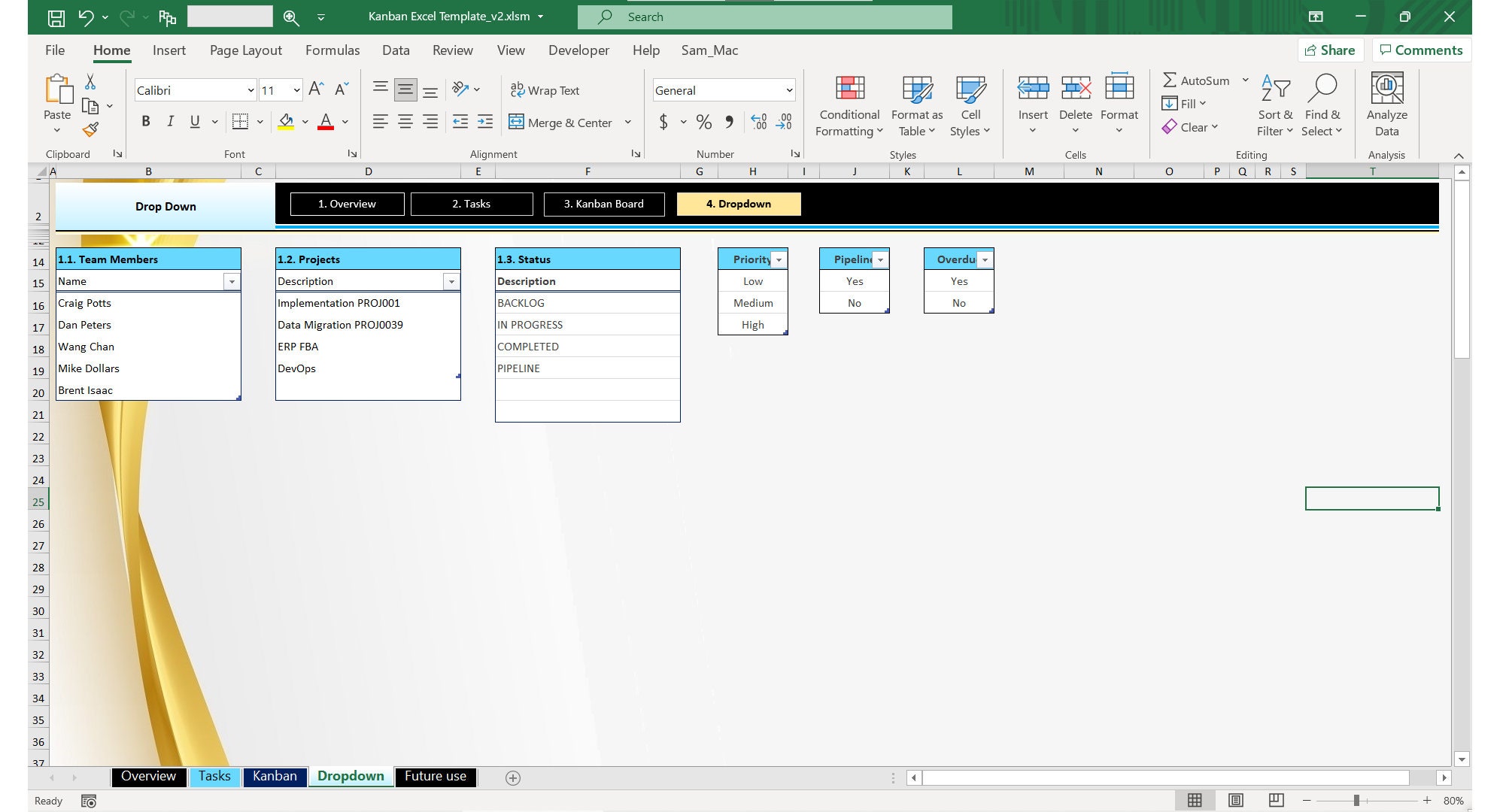Image resolution: width=1506 pixels, height=812 pixels.
Task: Toggle Wrap Text for the selection
Action: (545, 90)
